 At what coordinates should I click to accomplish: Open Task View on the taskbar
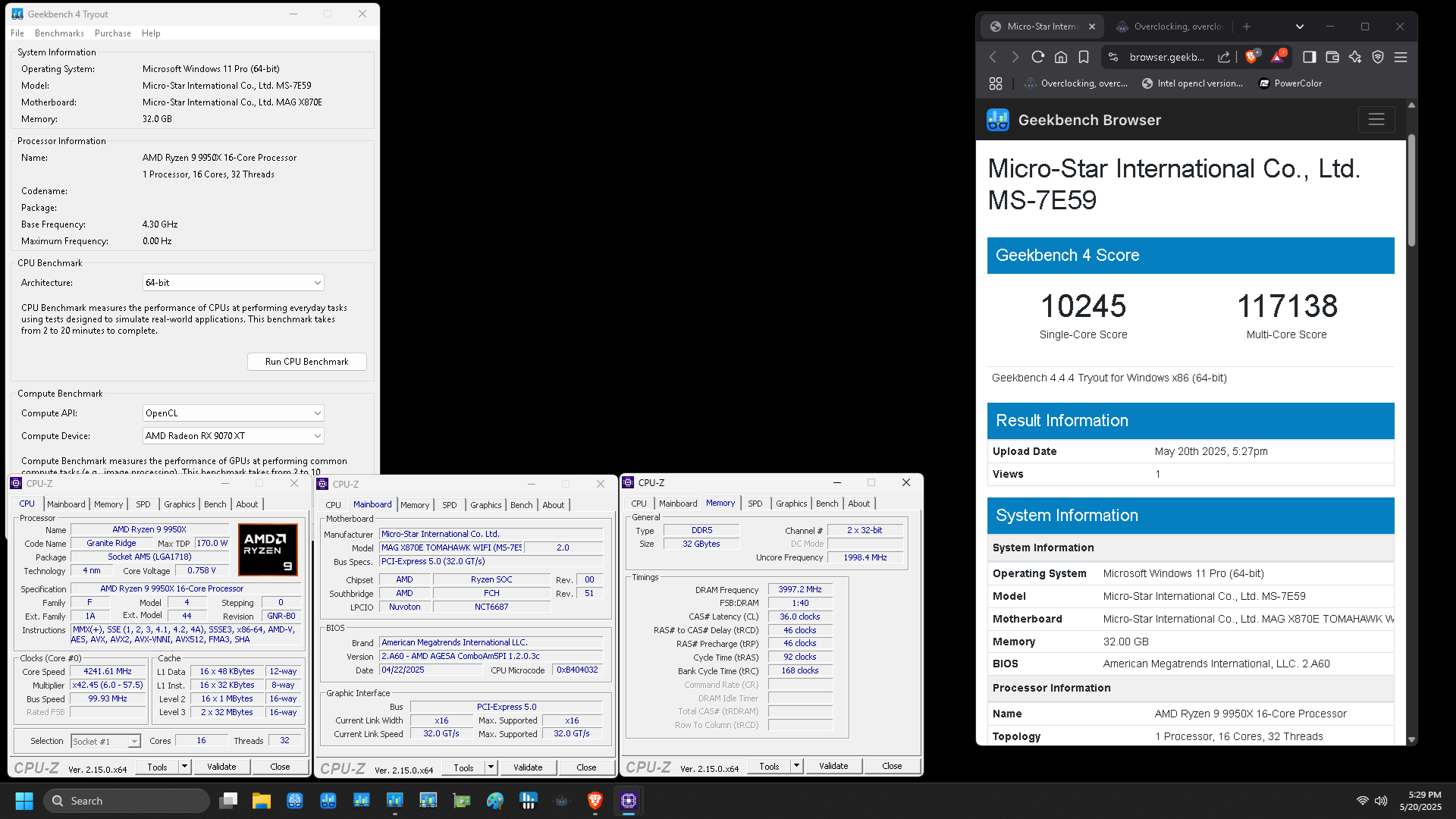[228, 801]
